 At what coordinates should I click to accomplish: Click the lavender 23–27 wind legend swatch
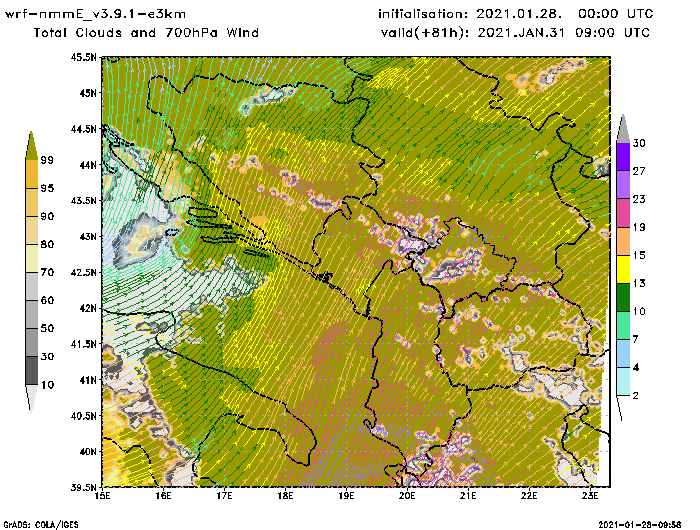point(623,185)
